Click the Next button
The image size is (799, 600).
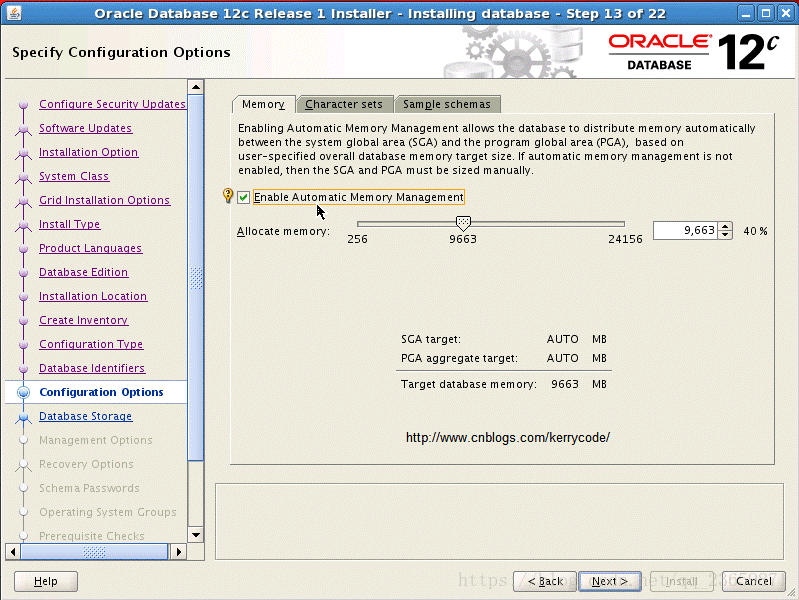(x=609, y=581)
